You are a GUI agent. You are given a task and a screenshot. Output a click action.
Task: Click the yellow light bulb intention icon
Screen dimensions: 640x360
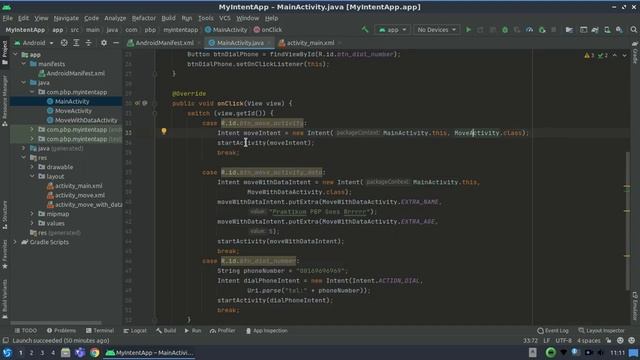(164, 131)
